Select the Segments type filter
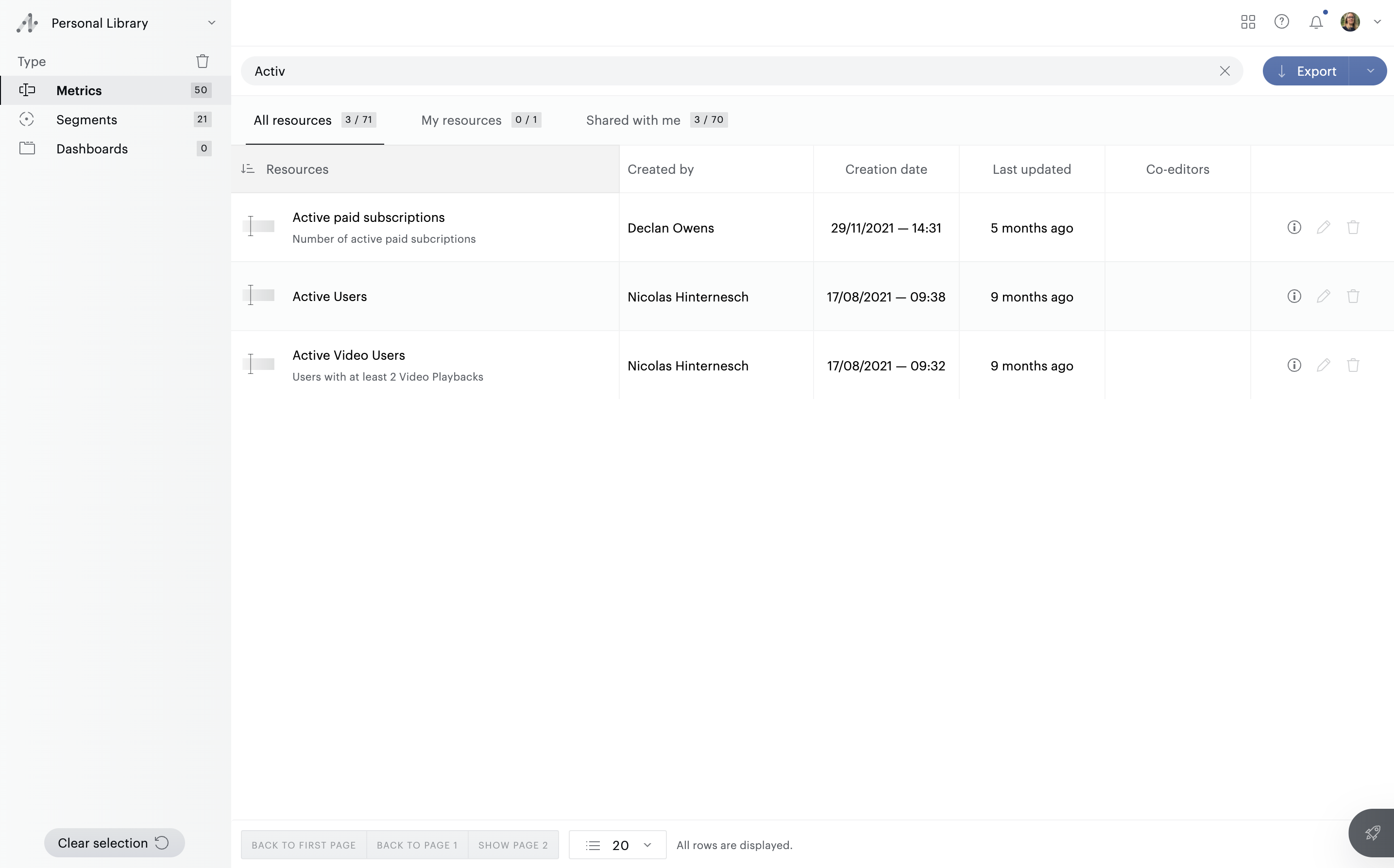The image size is (1394, 868). [x=86, y=119]
